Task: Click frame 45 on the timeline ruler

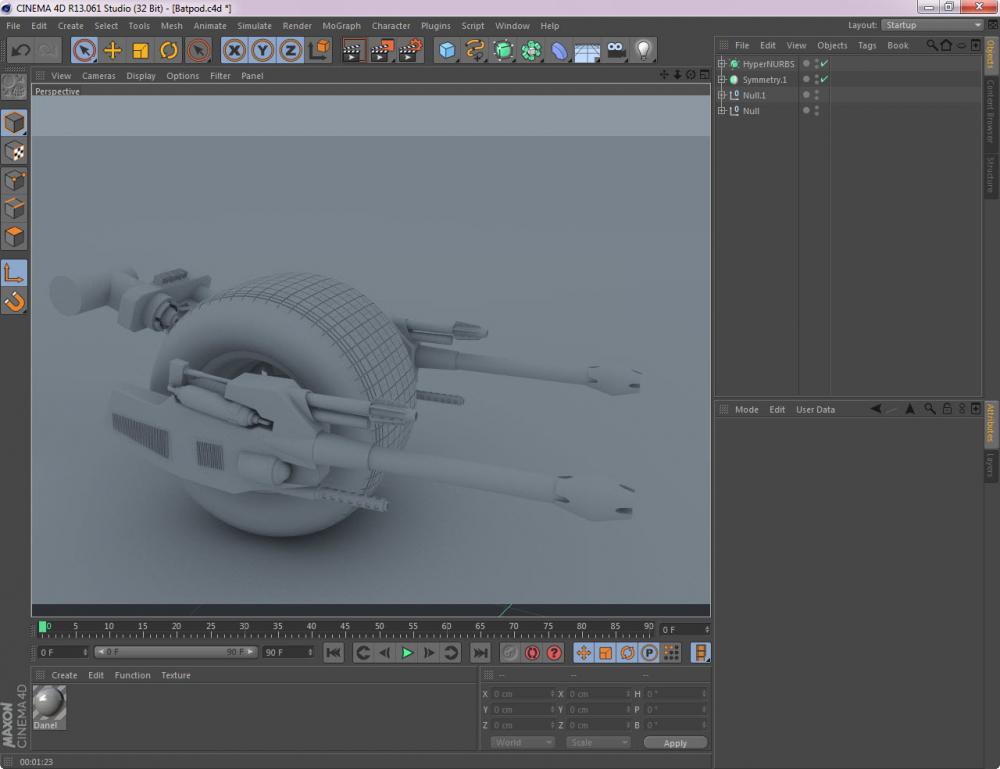Action: (x=345, y=628)
